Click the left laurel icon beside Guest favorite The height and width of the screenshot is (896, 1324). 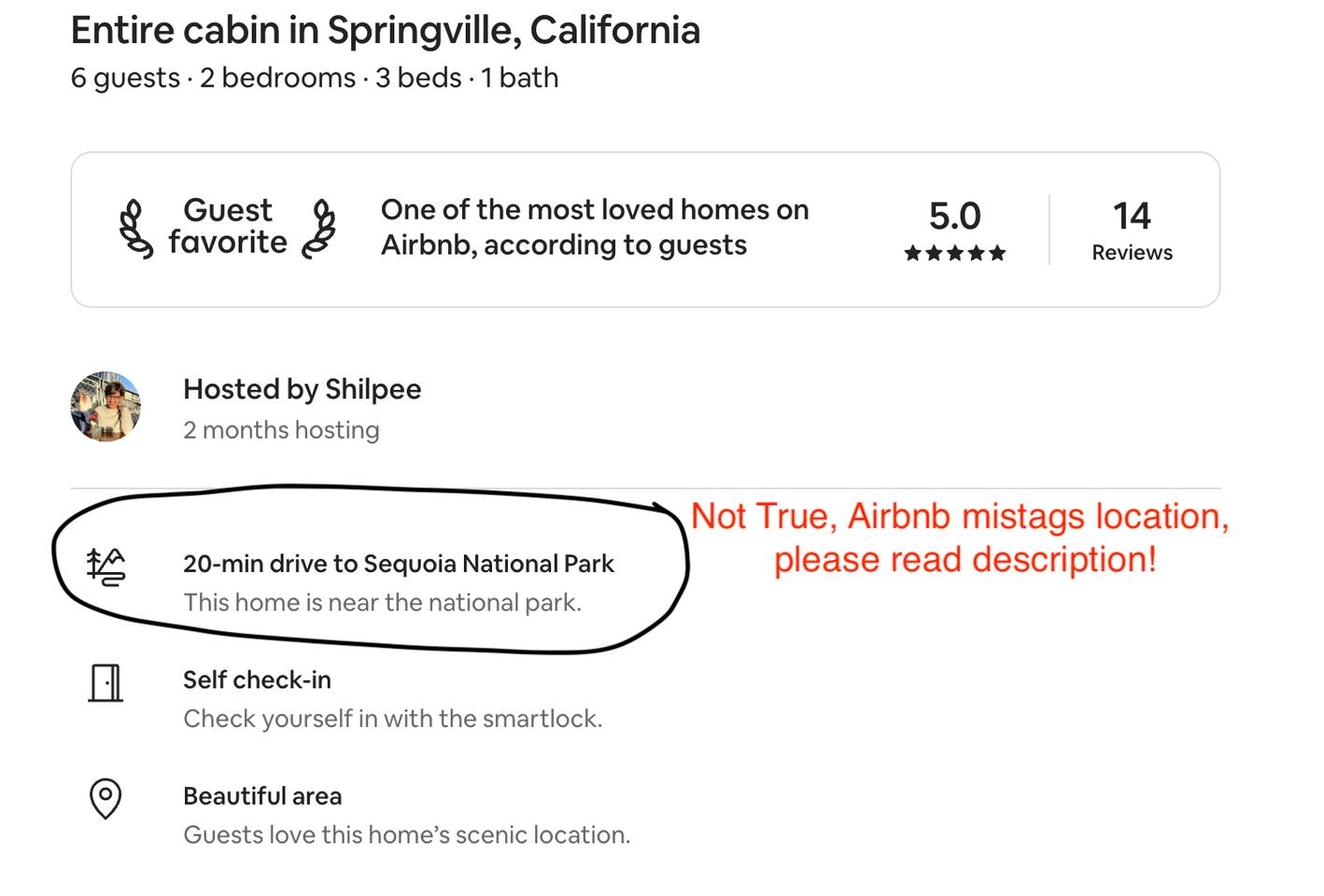click(x=135, y=229)
